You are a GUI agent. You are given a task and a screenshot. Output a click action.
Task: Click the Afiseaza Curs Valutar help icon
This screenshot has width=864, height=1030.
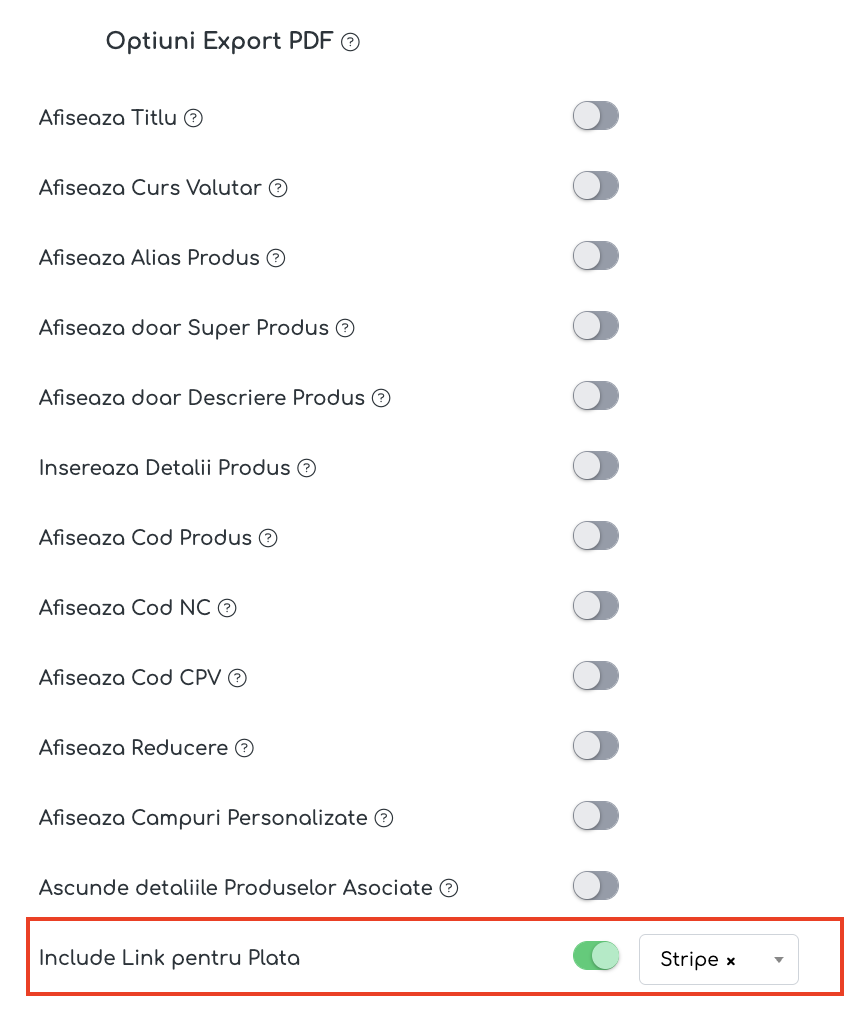coord(279,189)
